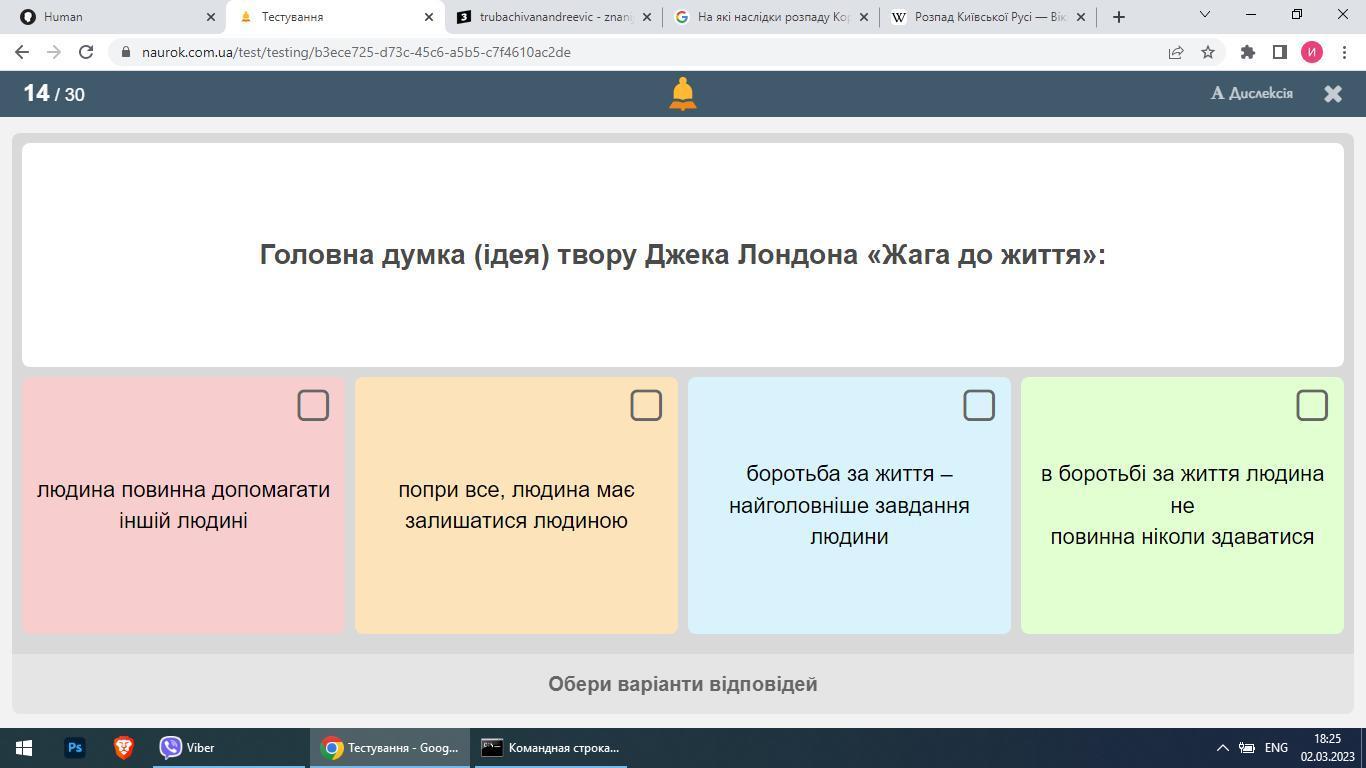The width and height of the screenshot is (1366, 768).
Task: Select the blue answer card text
Action: (x=849, y=505)
